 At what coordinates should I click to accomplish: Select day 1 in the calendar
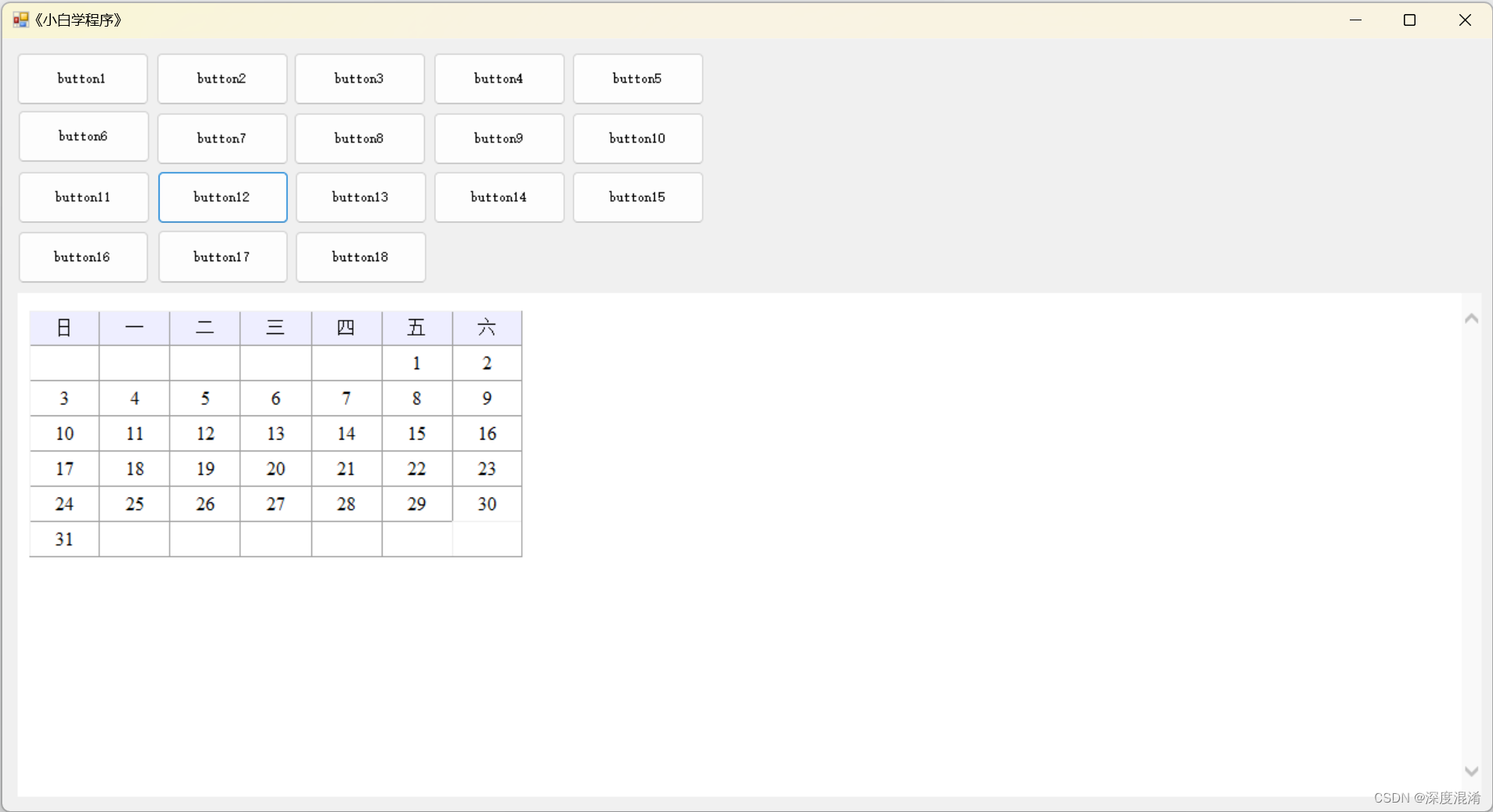417,363
